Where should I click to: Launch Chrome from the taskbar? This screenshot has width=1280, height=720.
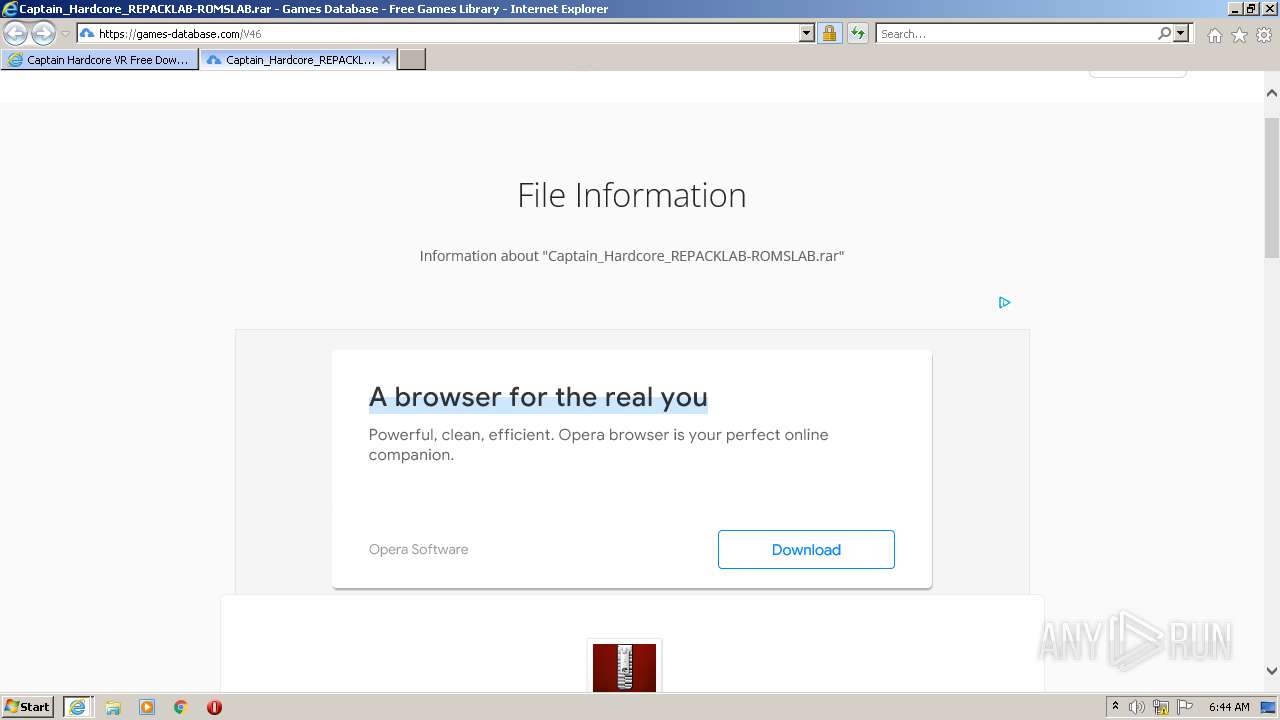click(x=181, y=707)
